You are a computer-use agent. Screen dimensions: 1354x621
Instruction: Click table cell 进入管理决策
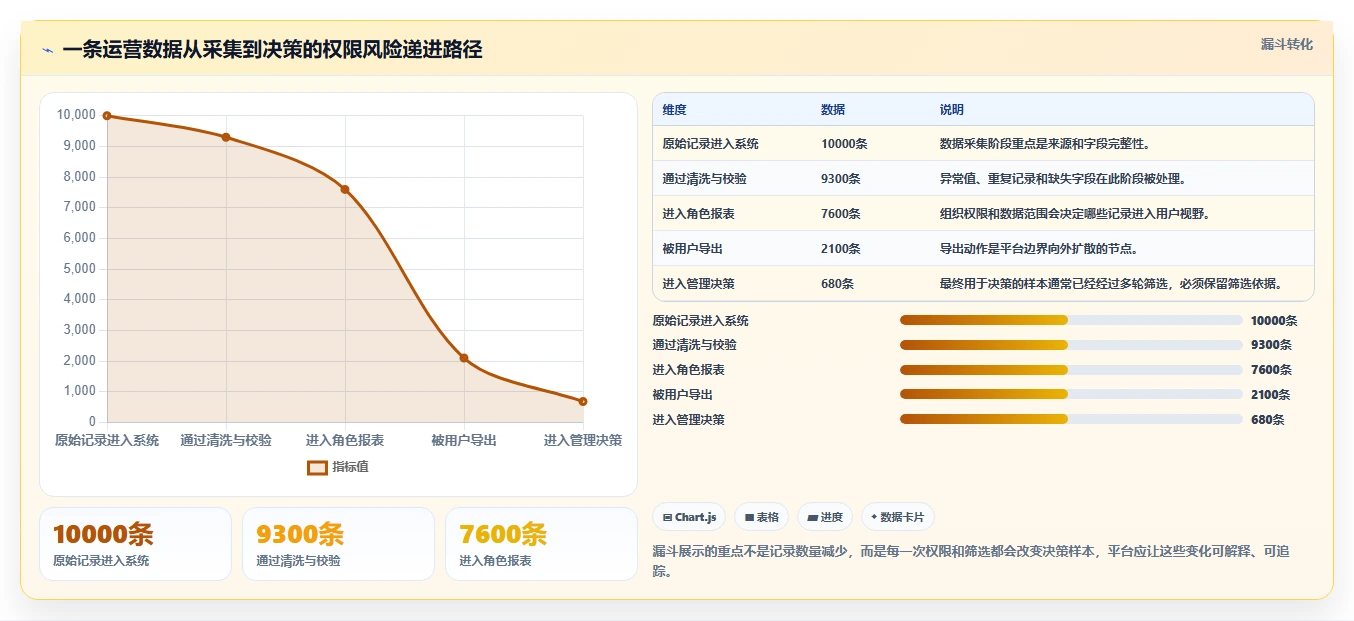(x=698, y=284)
